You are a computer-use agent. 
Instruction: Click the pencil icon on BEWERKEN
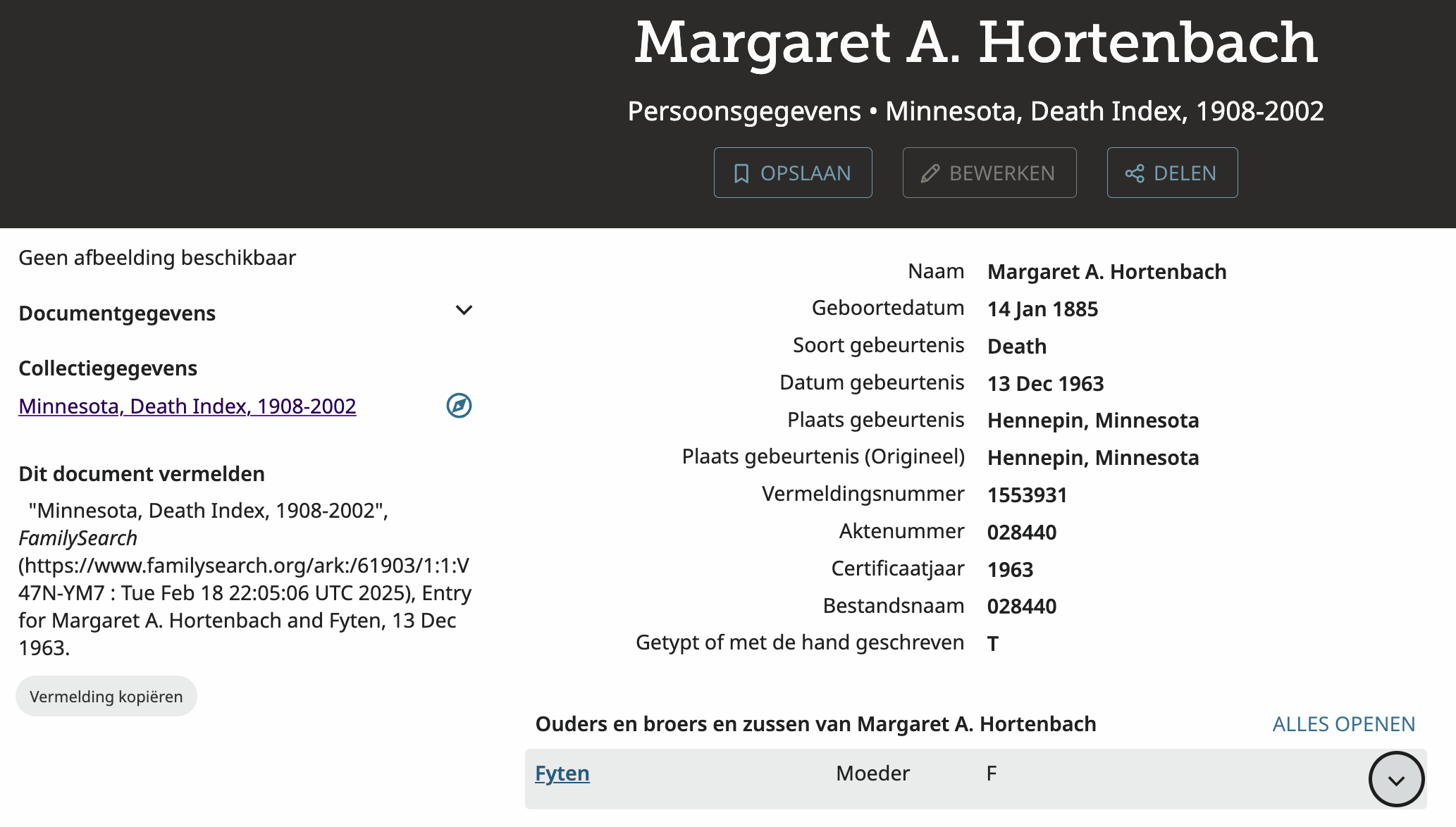coord(930,173)
